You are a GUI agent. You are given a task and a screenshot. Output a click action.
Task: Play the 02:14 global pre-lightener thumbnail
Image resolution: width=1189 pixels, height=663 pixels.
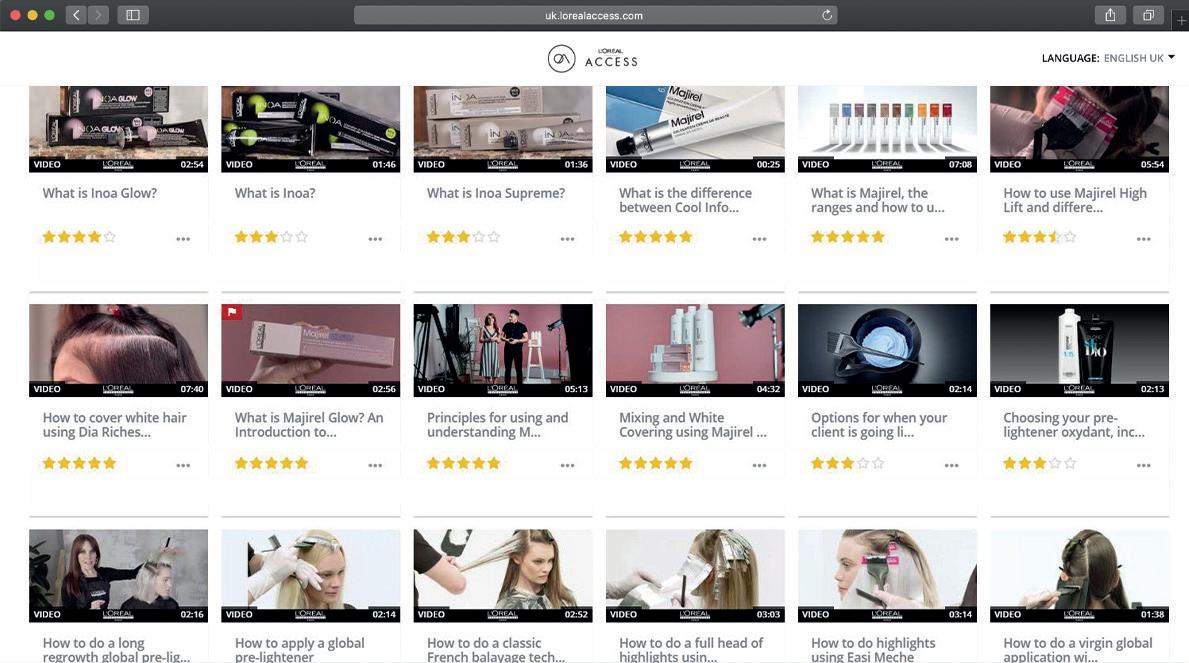tap(310, 576)
